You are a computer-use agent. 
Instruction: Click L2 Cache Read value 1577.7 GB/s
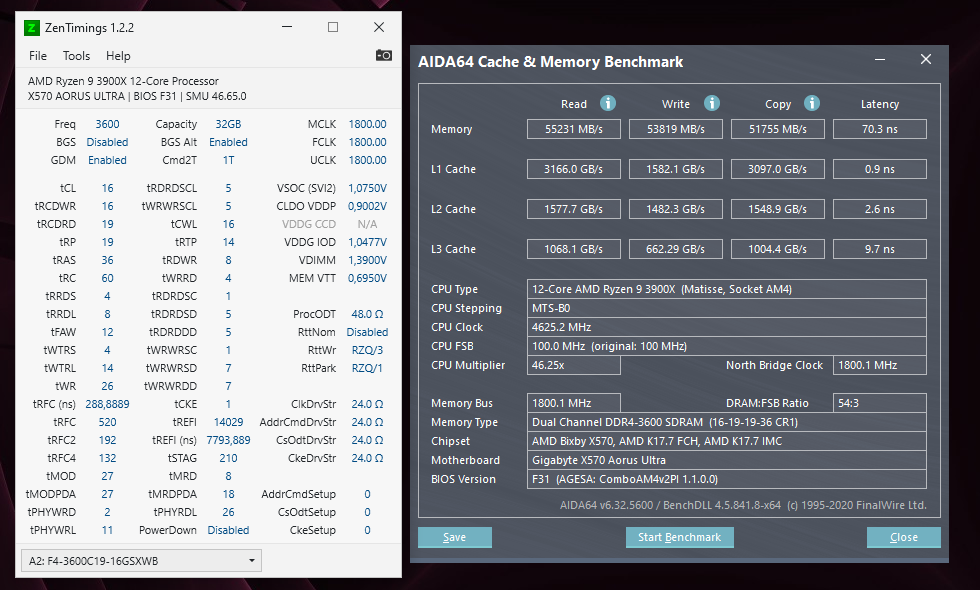click(x=574, y=209)
